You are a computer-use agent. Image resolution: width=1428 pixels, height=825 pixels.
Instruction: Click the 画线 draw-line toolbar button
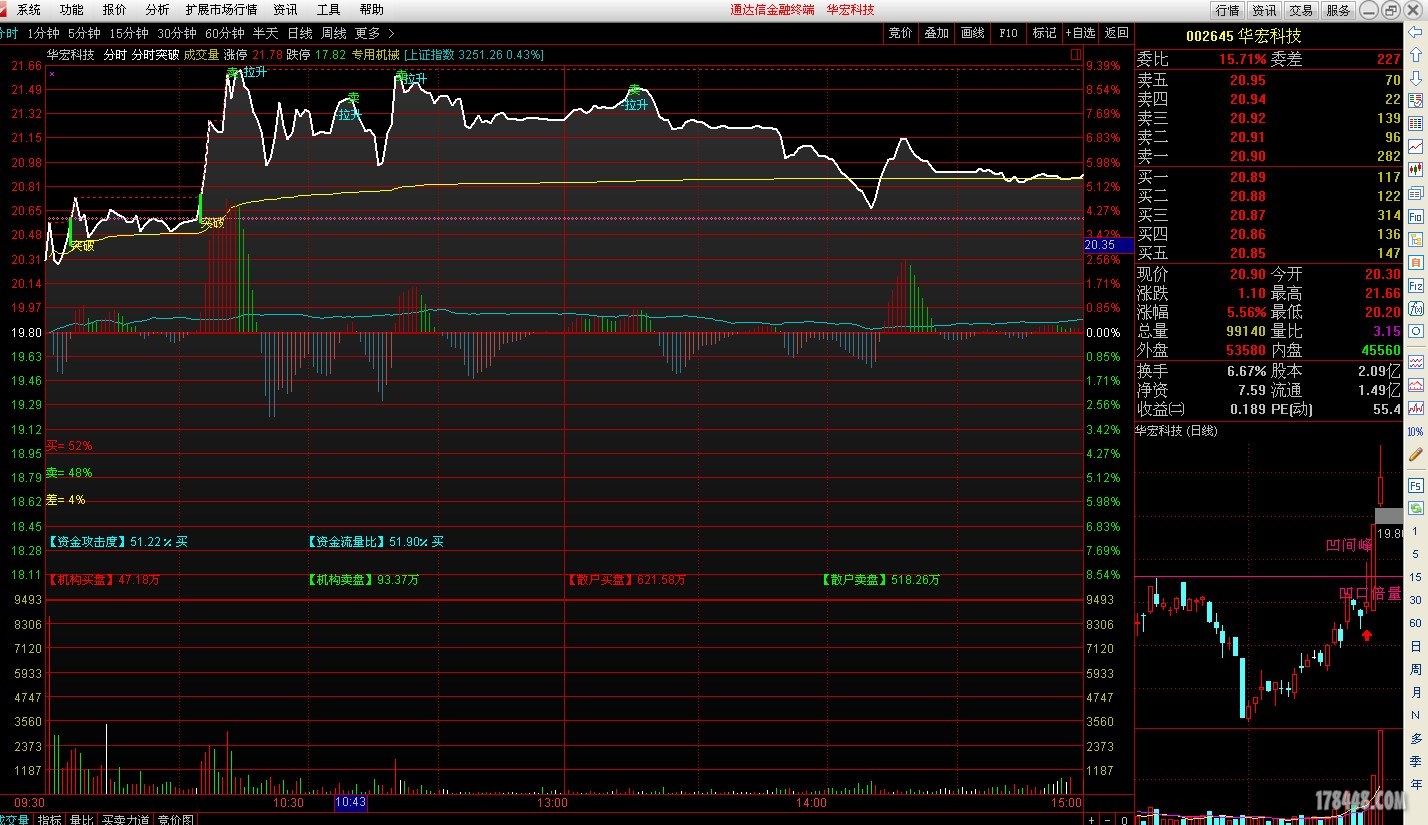point(973,33)
